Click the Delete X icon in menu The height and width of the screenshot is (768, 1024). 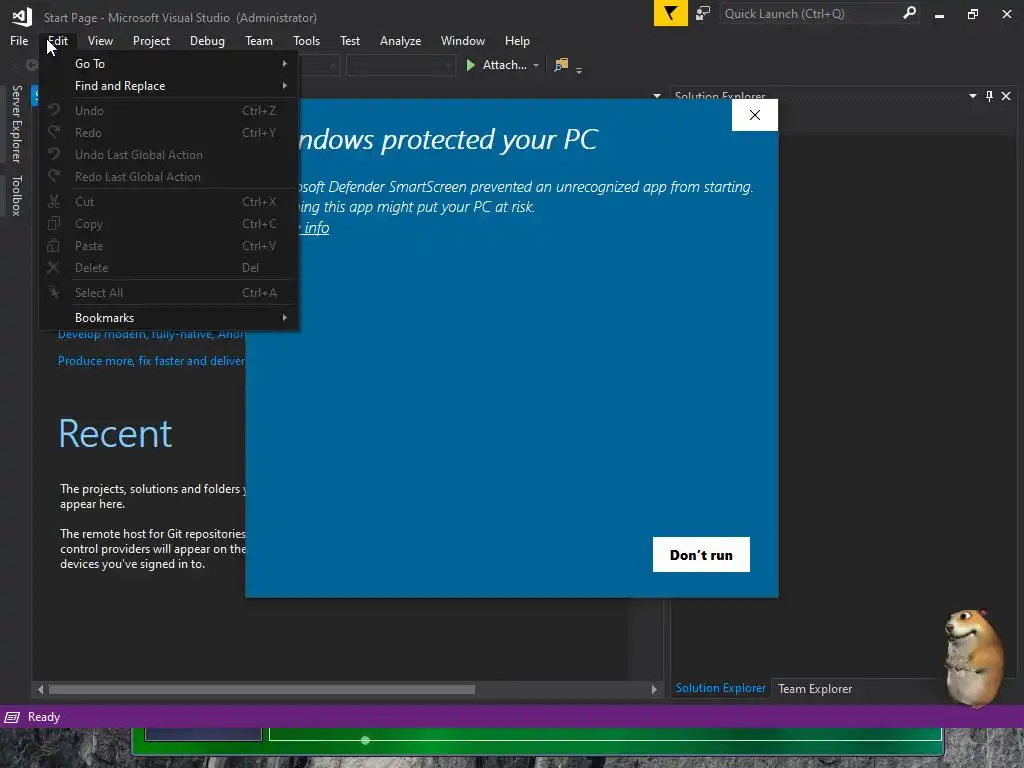click(54, 268)
